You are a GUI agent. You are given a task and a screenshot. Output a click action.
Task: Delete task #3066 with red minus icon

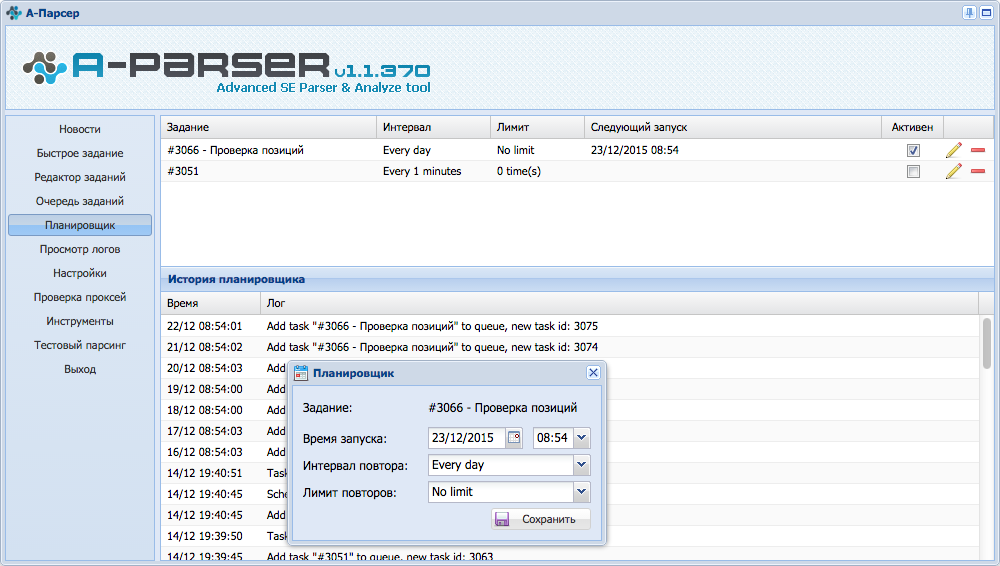pos(978,151)
